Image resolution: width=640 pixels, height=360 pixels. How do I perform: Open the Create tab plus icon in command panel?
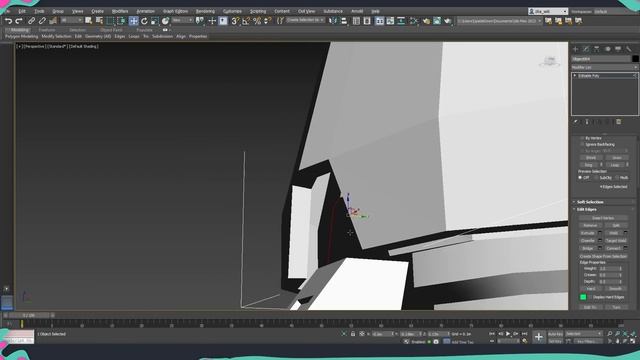point(576,49)
